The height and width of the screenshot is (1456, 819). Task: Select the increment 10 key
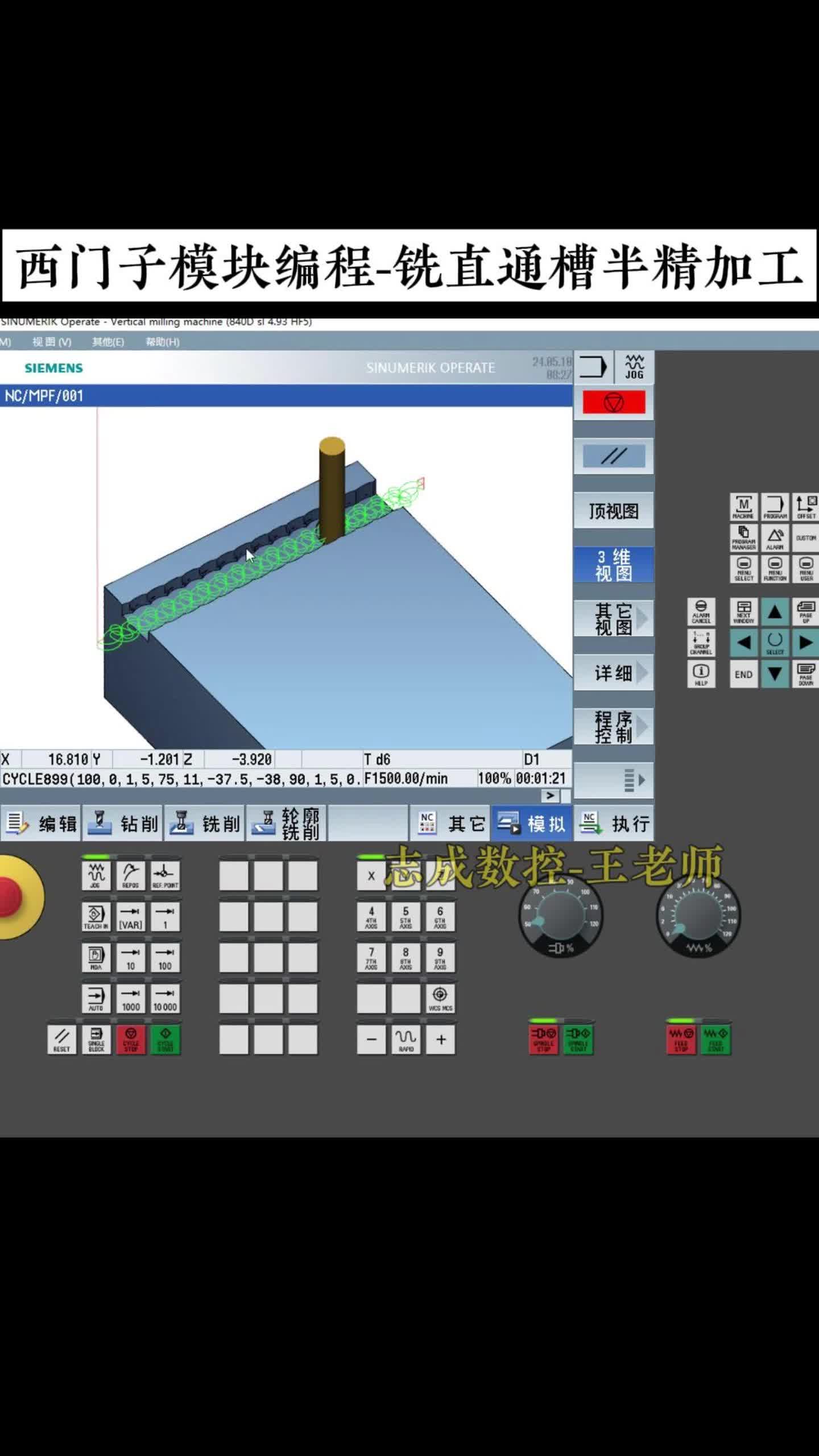point(130,957)
